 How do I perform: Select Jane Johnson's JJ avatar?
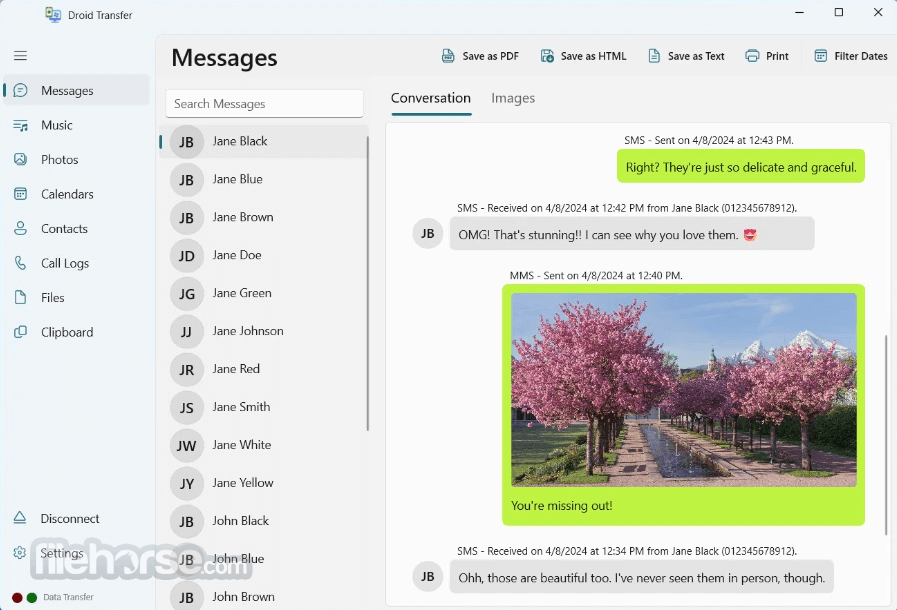(186, 332)
